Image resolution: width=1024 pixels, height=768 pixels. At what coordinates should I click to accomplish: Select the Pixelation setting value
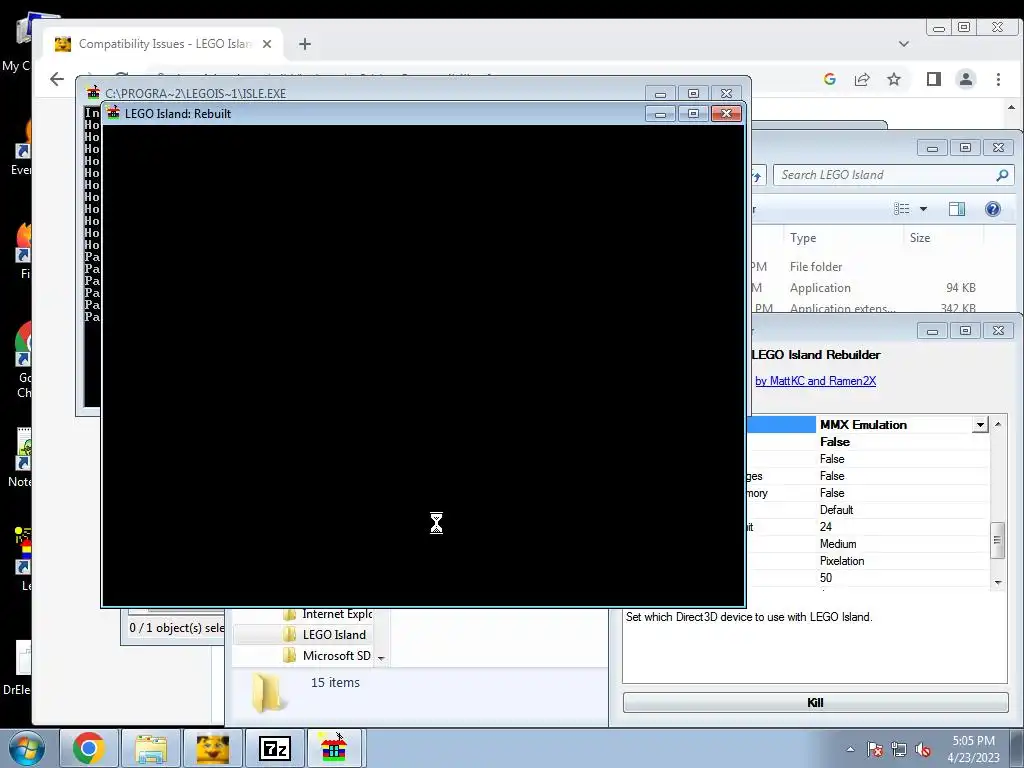(842, 561)
